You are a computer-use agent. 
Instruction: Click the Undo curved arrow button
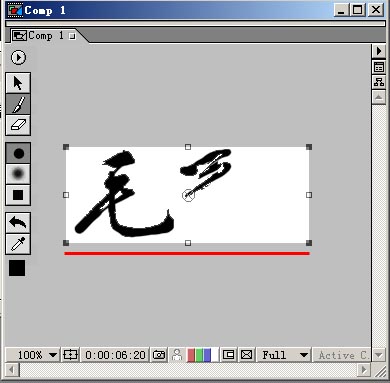point(18,223)
